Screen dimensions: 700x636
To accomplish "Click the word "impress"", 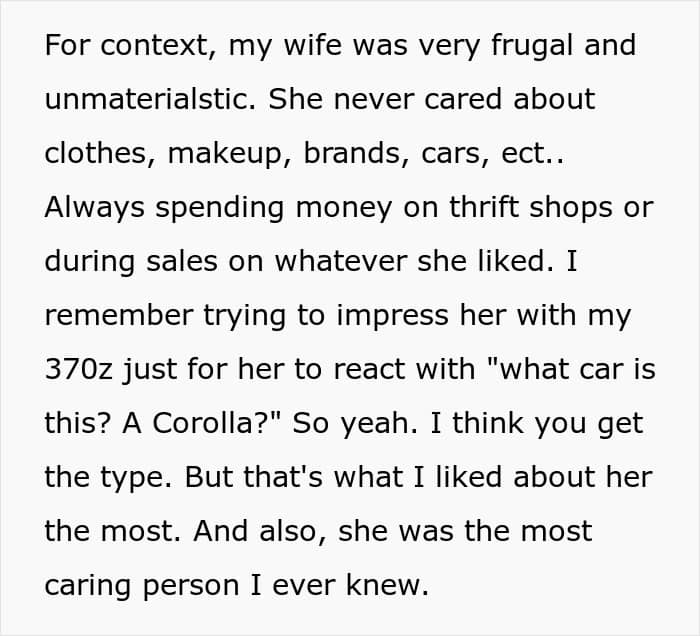I will 392,316.
